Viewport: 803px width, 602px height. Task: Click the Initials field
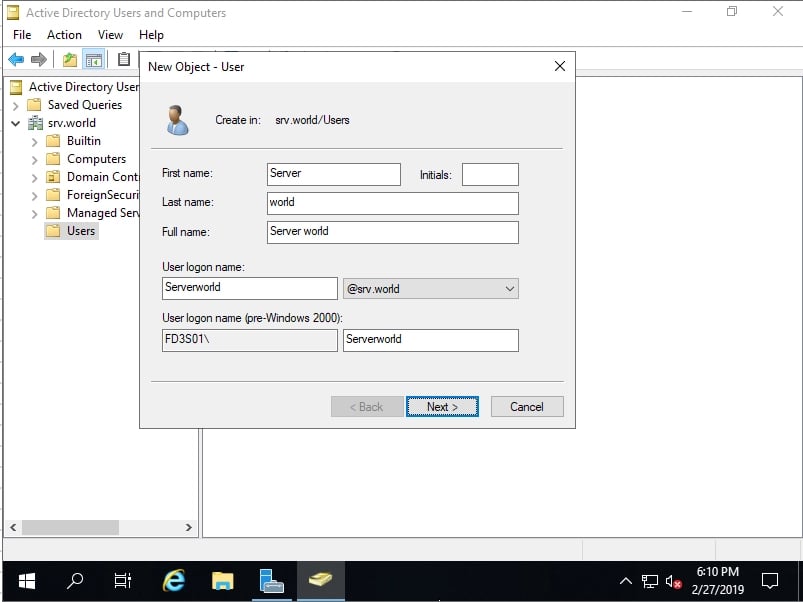click(x=490, y=174)
